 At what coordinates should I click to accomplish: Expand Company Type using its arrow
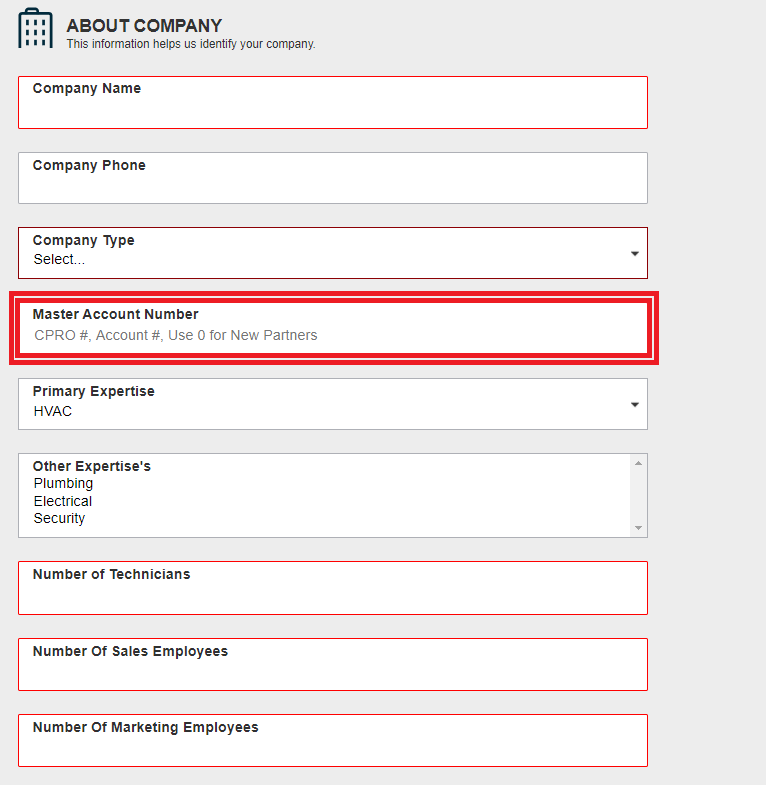tap(634, 254)
